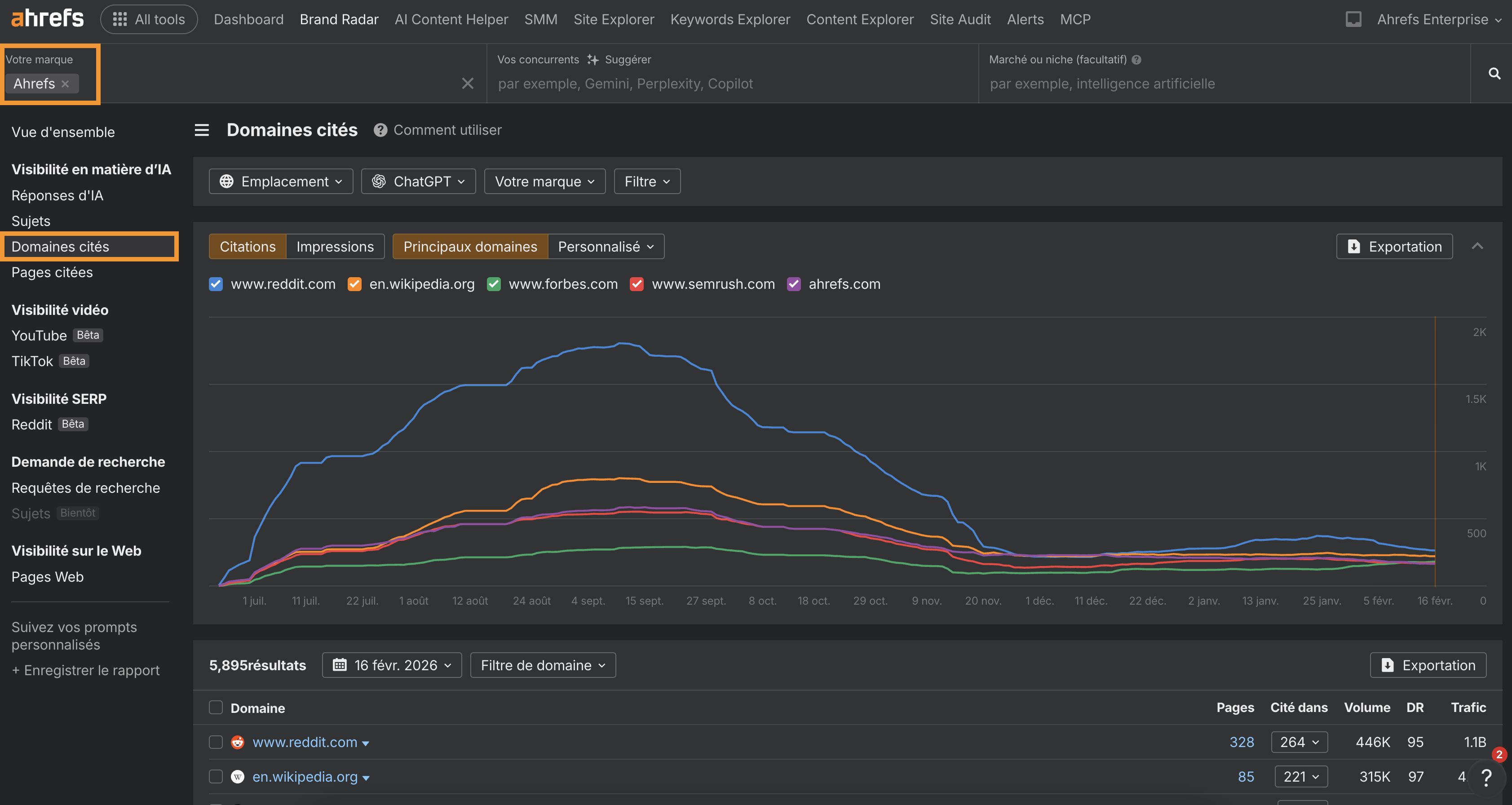Open the ChatGPT model dropdown
Screen dimensions: 1512x805
[x=418, y=181]
